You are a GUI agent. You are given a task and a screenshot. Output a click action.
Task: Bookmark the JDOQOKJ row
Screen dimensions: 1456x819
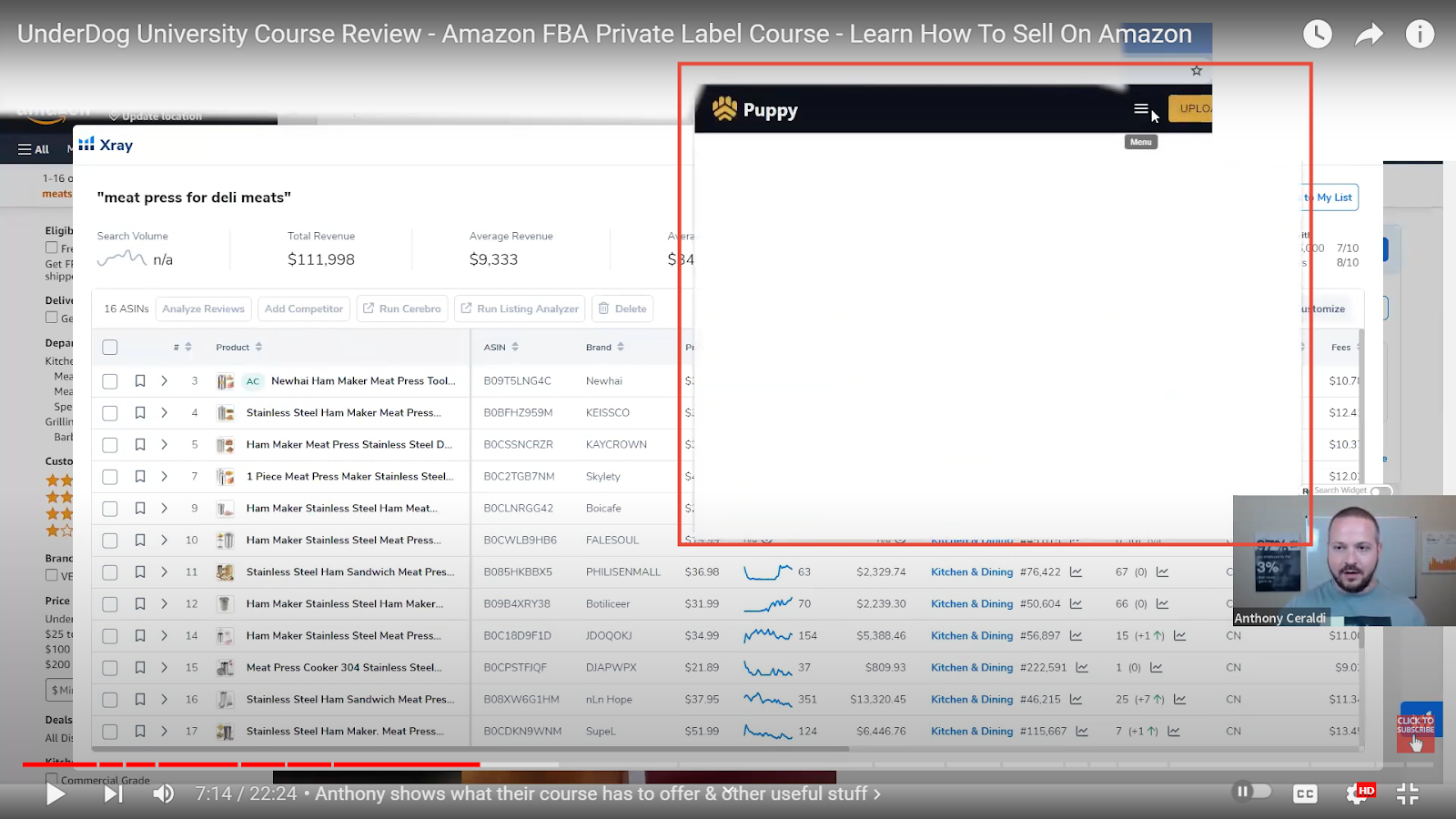click(140, 636)
